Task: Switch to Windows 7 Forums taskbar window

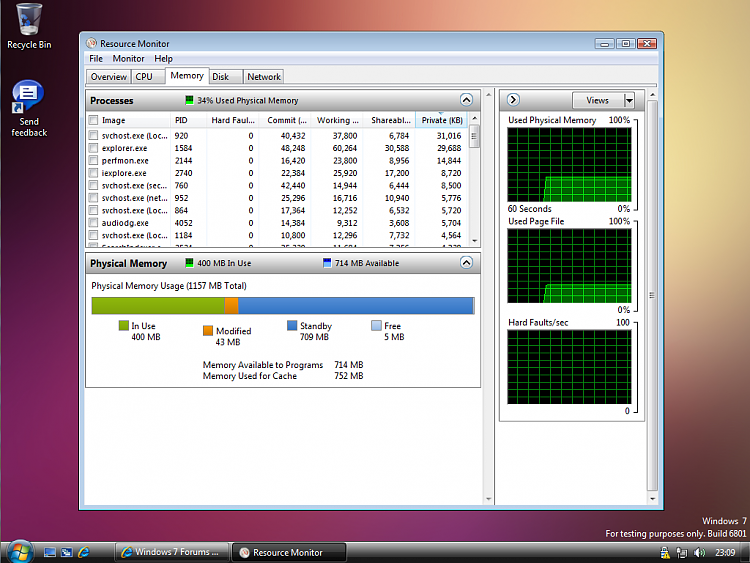Action: tap(172, 552)
